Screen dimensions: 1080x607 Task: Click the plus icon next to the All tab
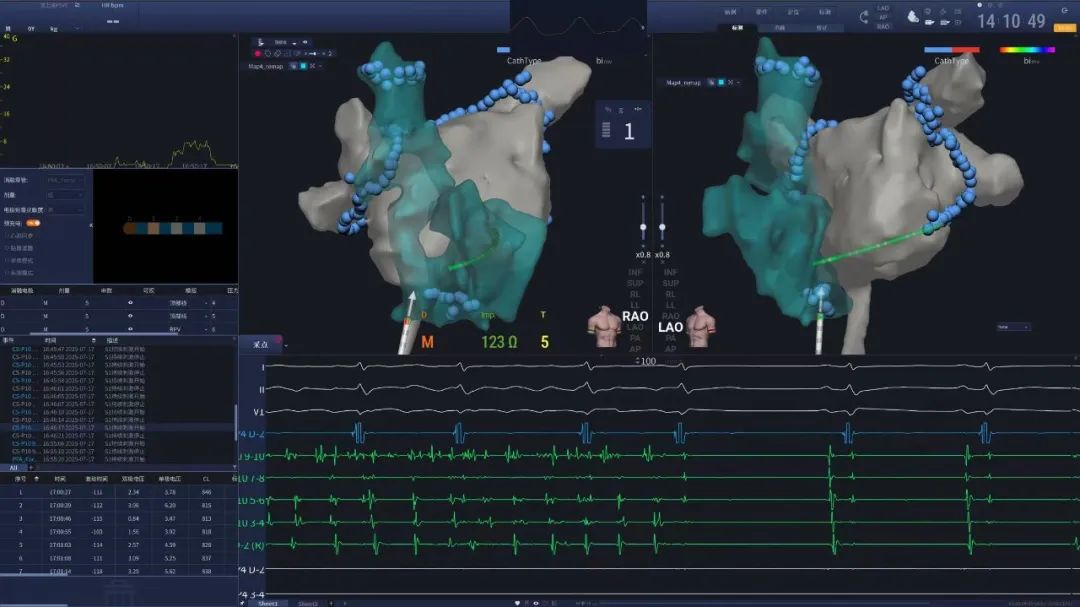[x=31, y=468]
